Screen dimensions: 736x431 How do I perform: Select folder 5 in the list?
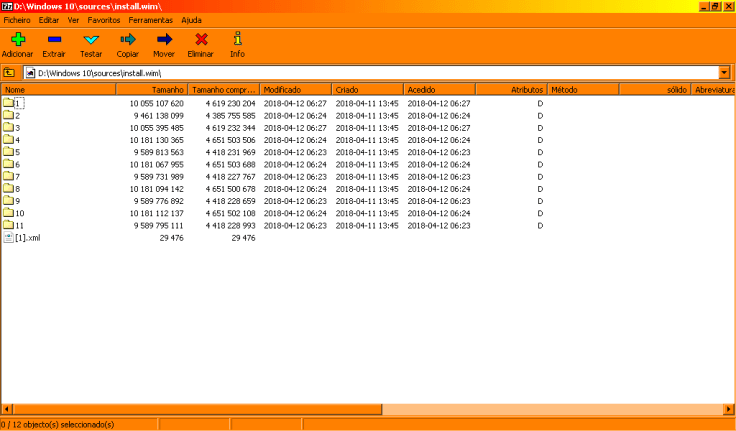coord(17,152)
